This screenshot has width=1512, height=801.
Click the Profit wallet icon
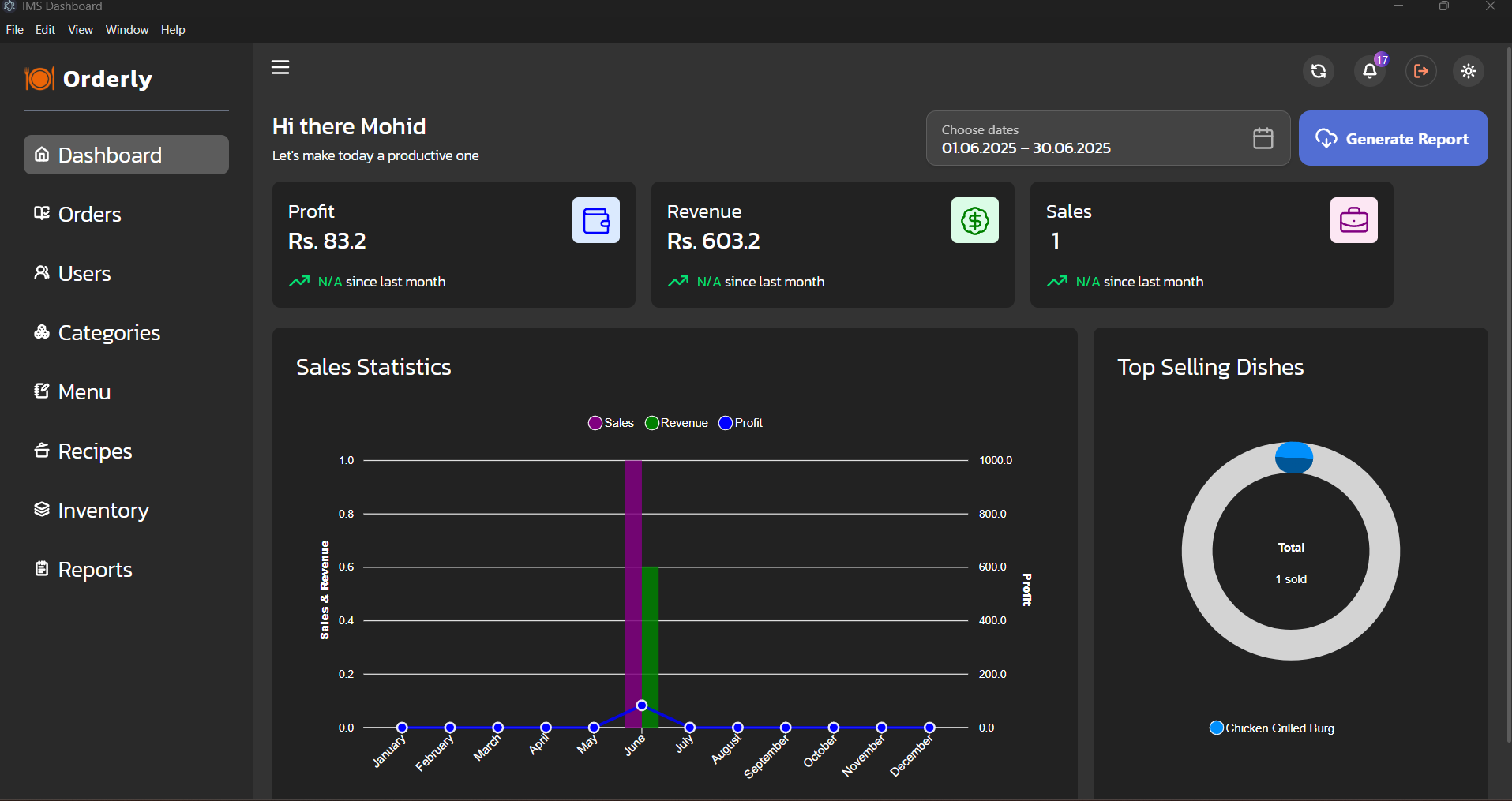pyautogui.click(x=596, y=220)
